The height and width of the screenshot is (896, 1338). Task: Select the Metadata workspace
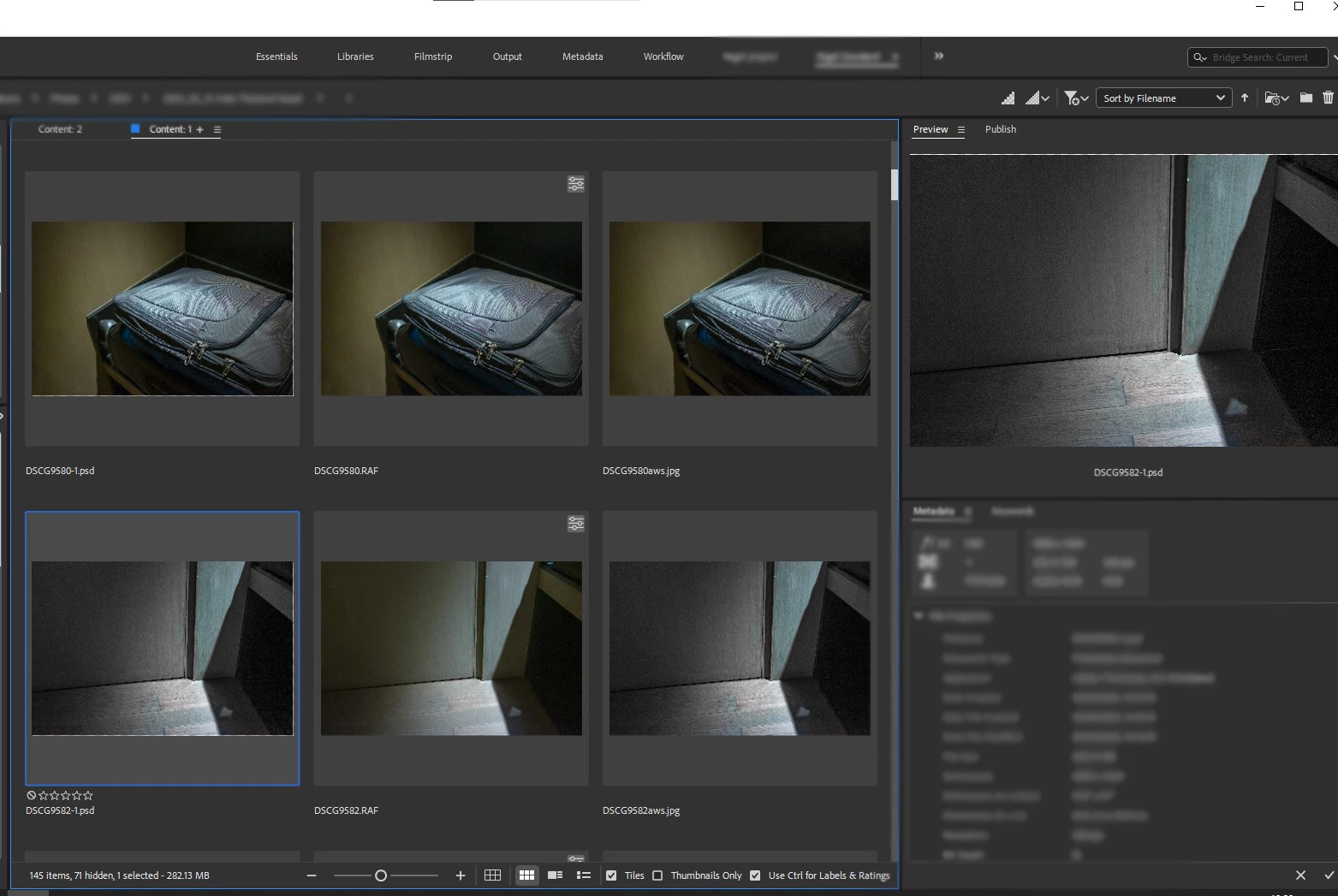point(582,56)
